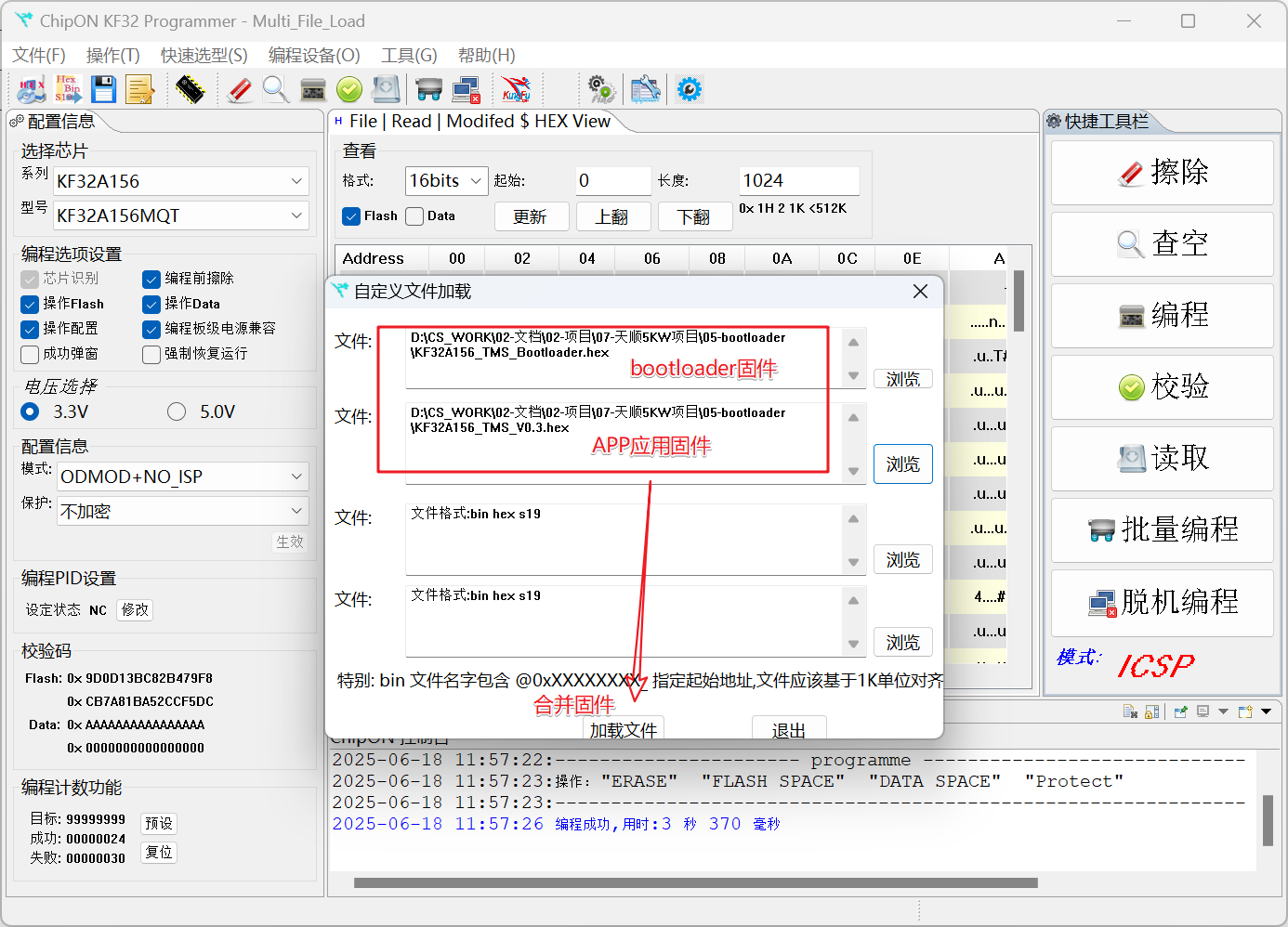Check the Data view checkbox
Screen dimensions: 1288x927
click(x=414, y=216)
